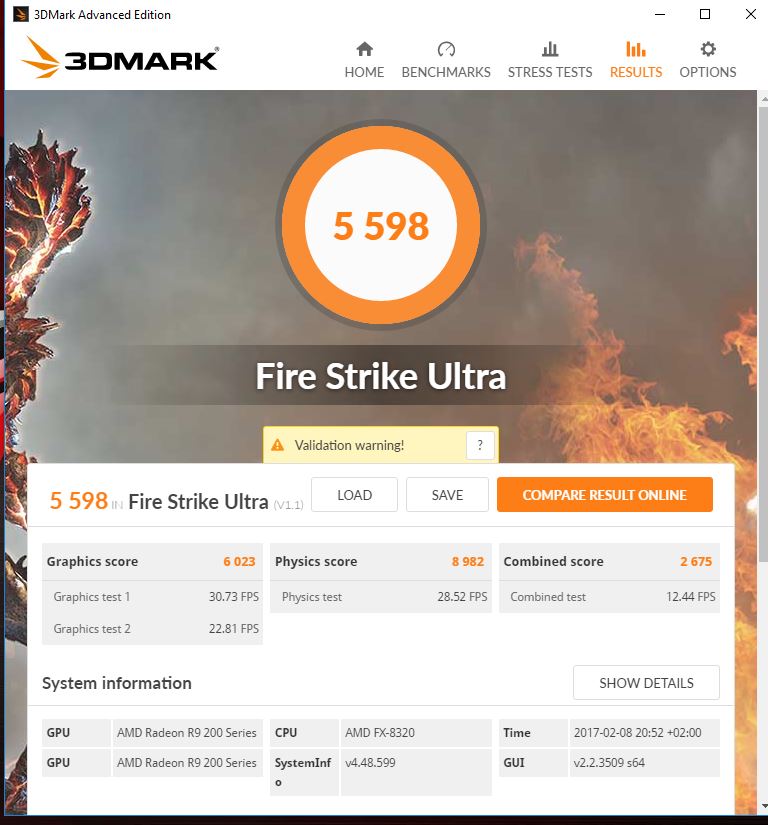Click the 3DMark logo
The height and width of the screenshot is (825, 768).
pos(120,58)
